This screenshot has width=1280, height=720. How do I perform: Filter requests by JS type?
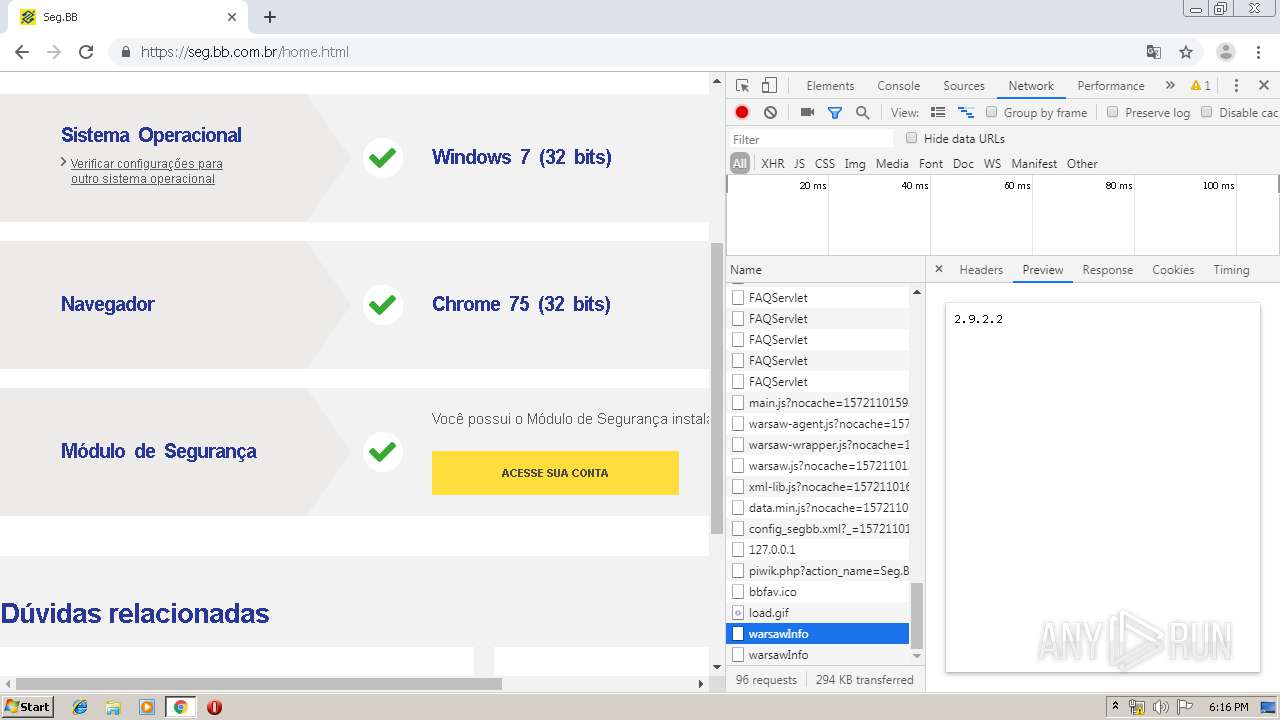(x=799, y=164)
